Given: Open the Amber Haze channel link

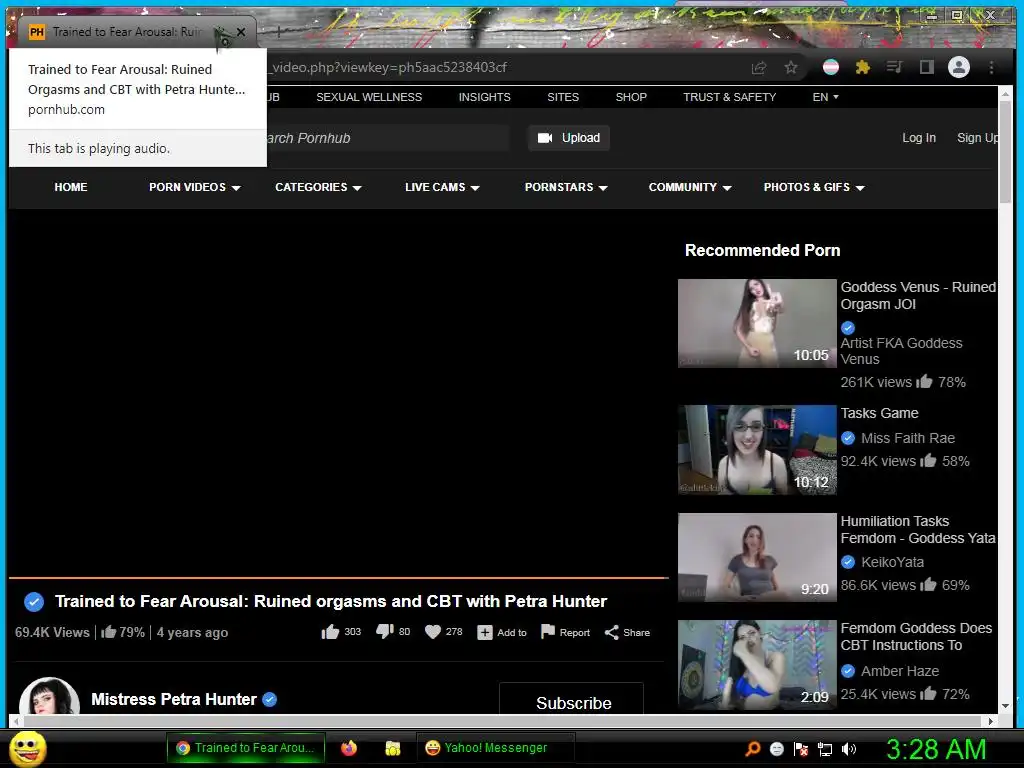Looking at the screenshot, I should click(900, 671).
